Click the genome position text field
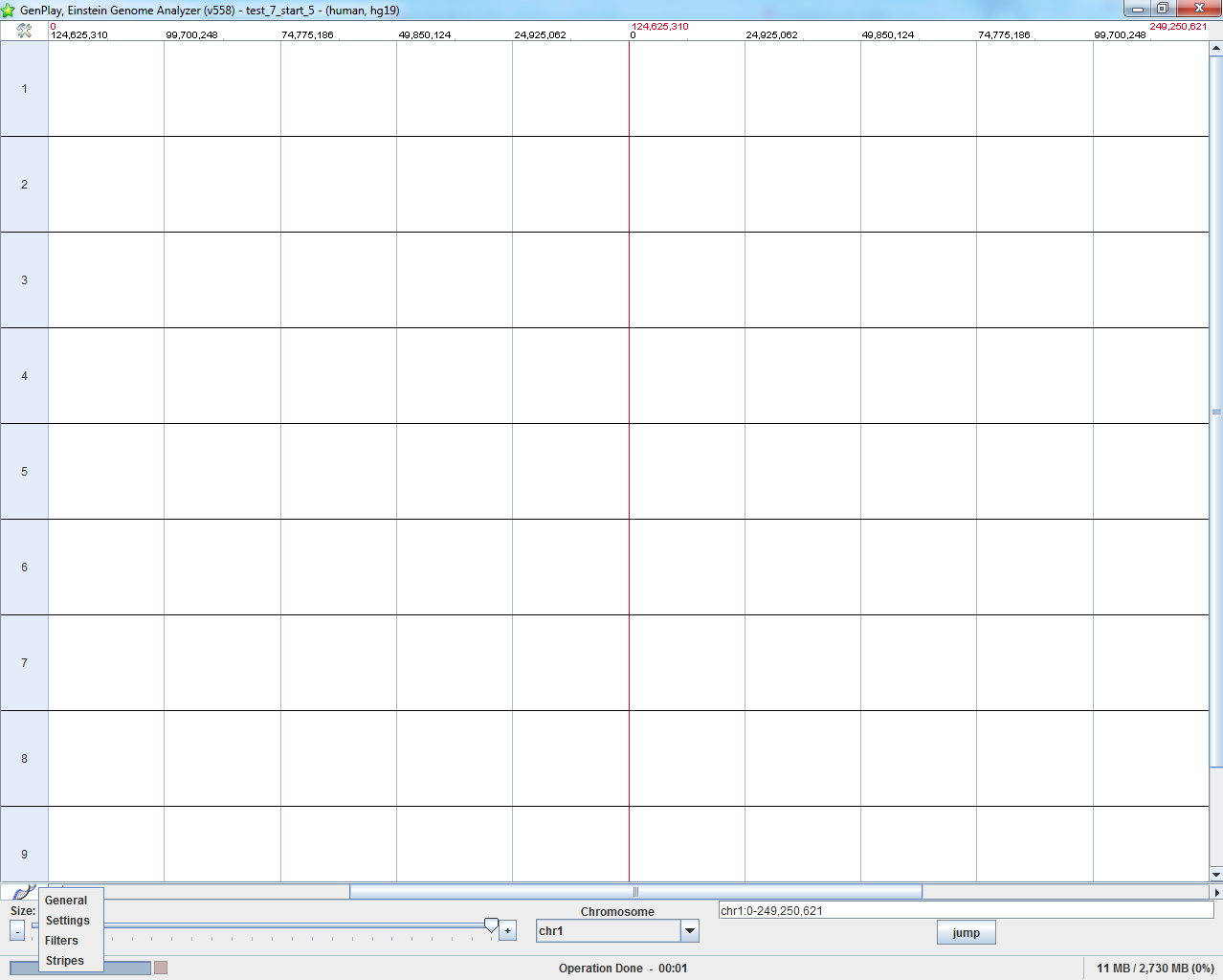The height and width of the screenshot is (980, 1223). point(965,911)
